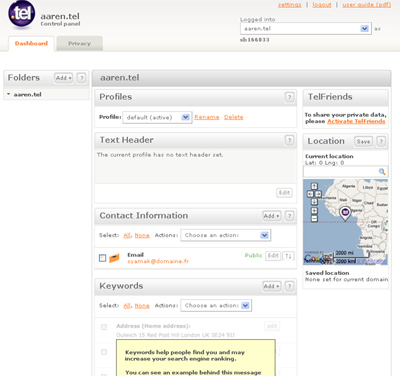Open help for the Text Header panel
400x376 pixels.
[289, 140]
